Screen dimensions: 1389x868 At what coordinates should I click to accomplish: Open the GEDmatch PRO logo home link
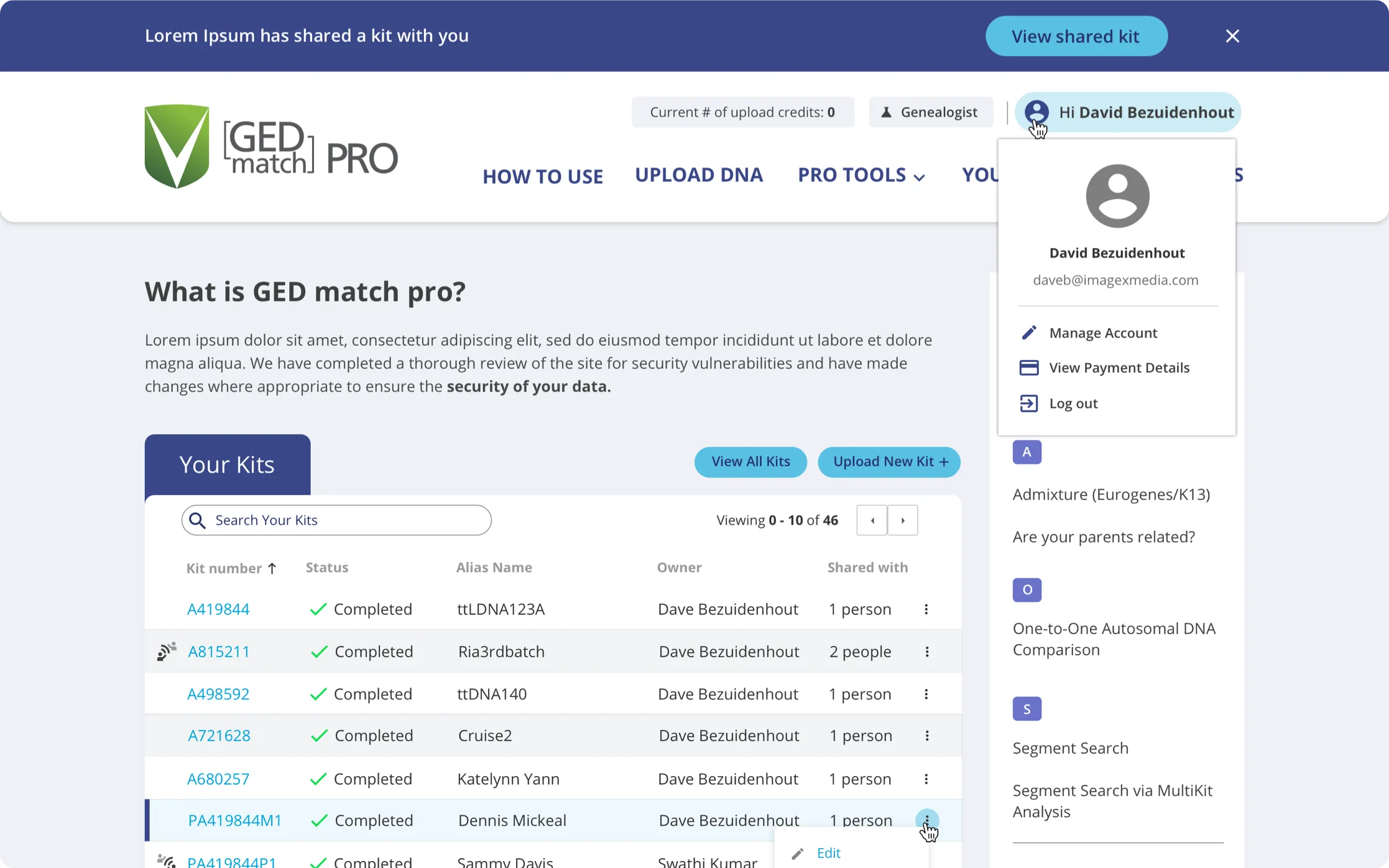pos(271,147)
